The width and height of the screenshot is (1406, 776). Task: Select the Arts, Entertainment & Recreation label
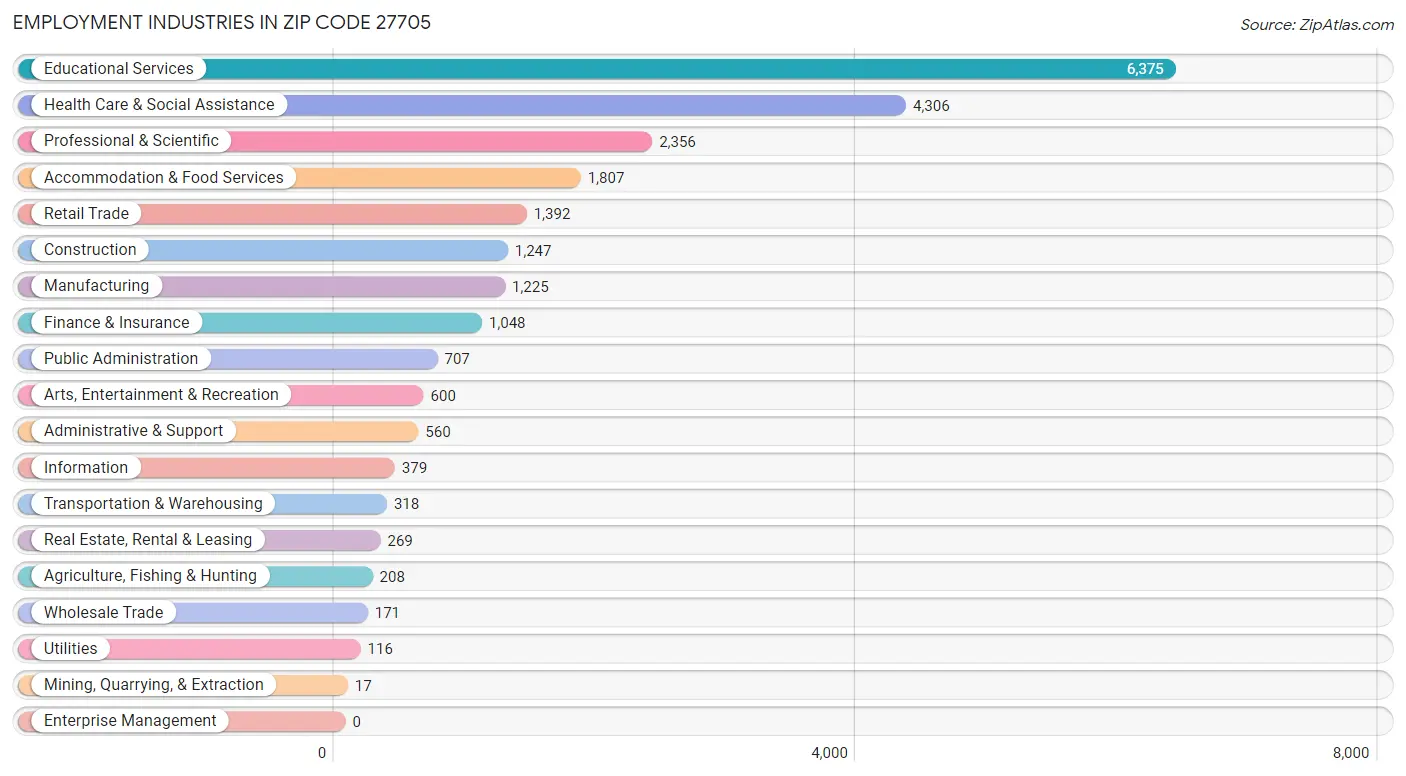(x=161, y=394)
